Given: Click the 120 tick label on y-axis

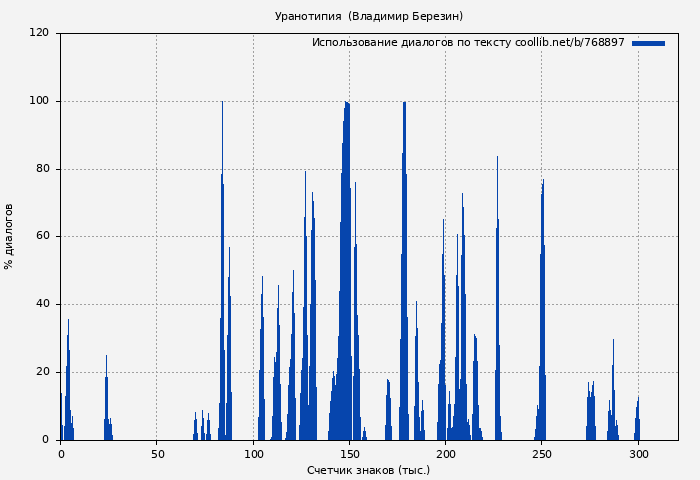Looking at the screenshot, I should [x=39, y=33].
